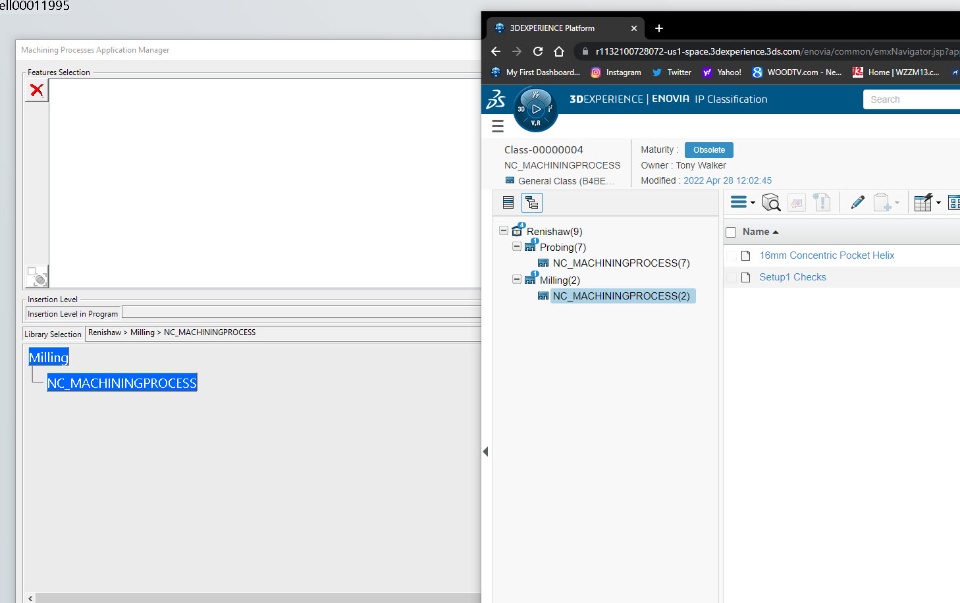The image size is (960, 603).
Task: Click the document with exclamation toolbar icon
Action: [x=822, y=203]
